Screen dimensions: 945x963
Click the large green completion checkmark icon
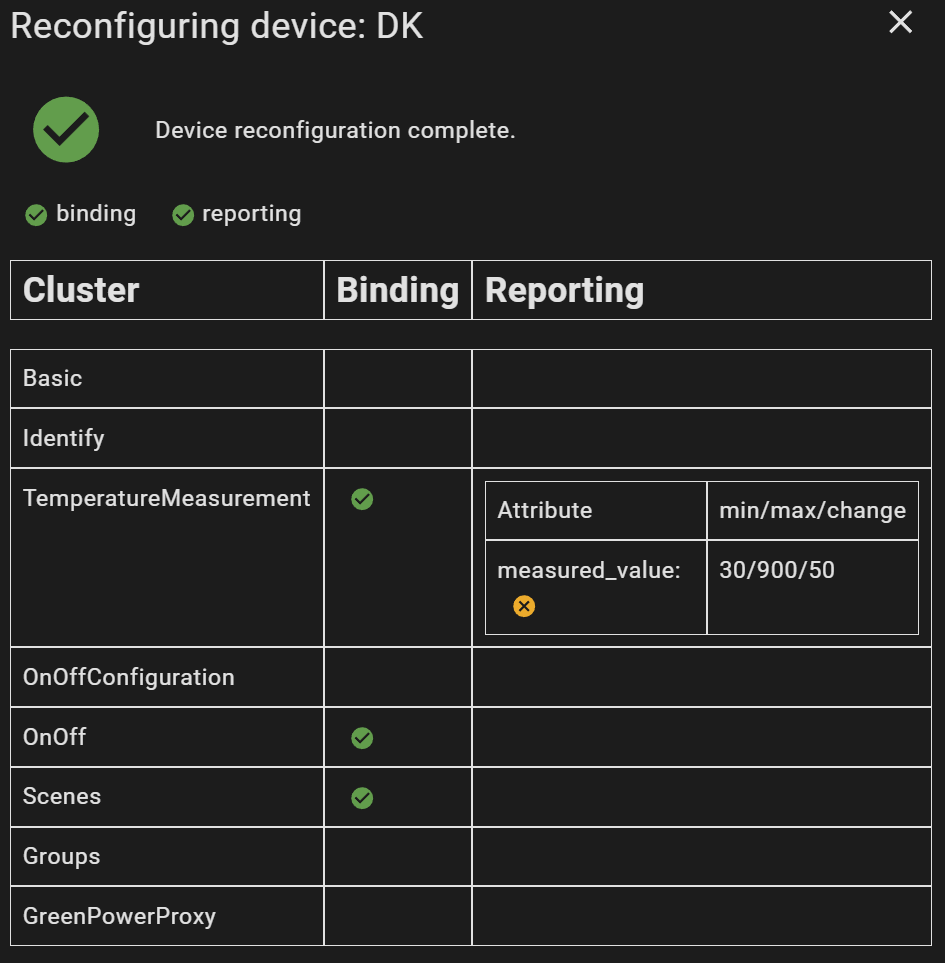(66, 130)
